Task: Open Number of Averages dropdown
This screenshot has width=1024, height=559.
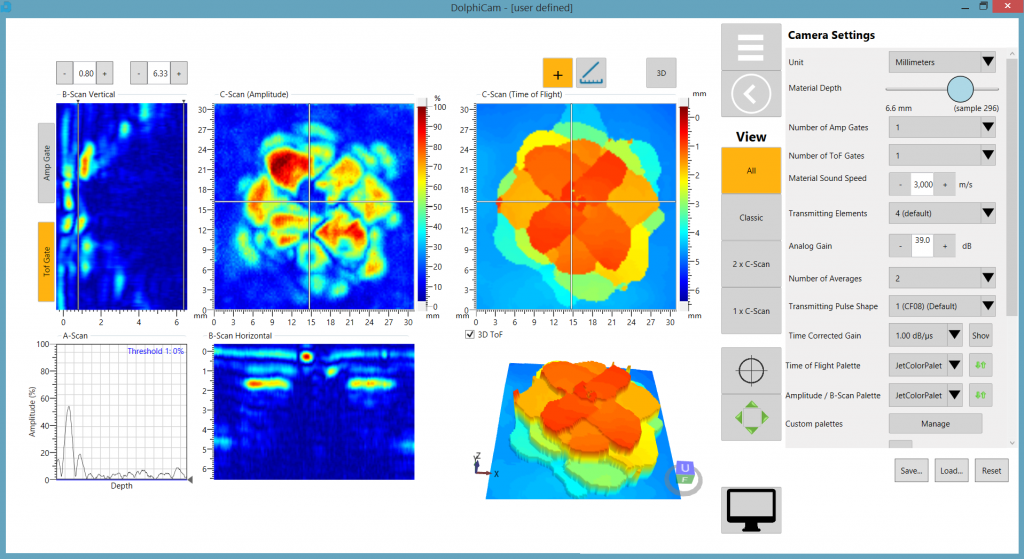Action: 942,278
